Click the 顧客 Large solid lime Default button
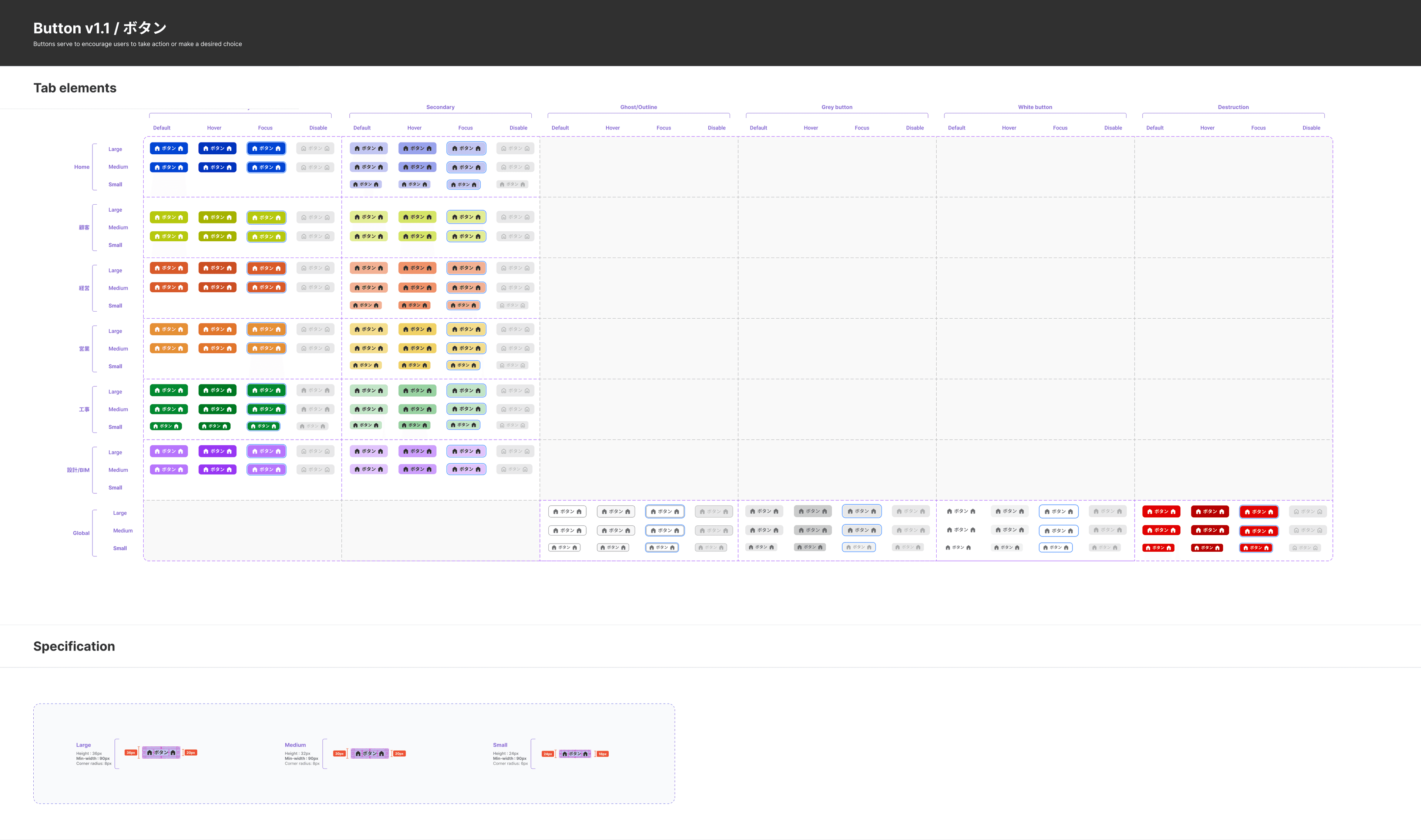Screen dimensions: 1421x840 (x=169, y=217)
